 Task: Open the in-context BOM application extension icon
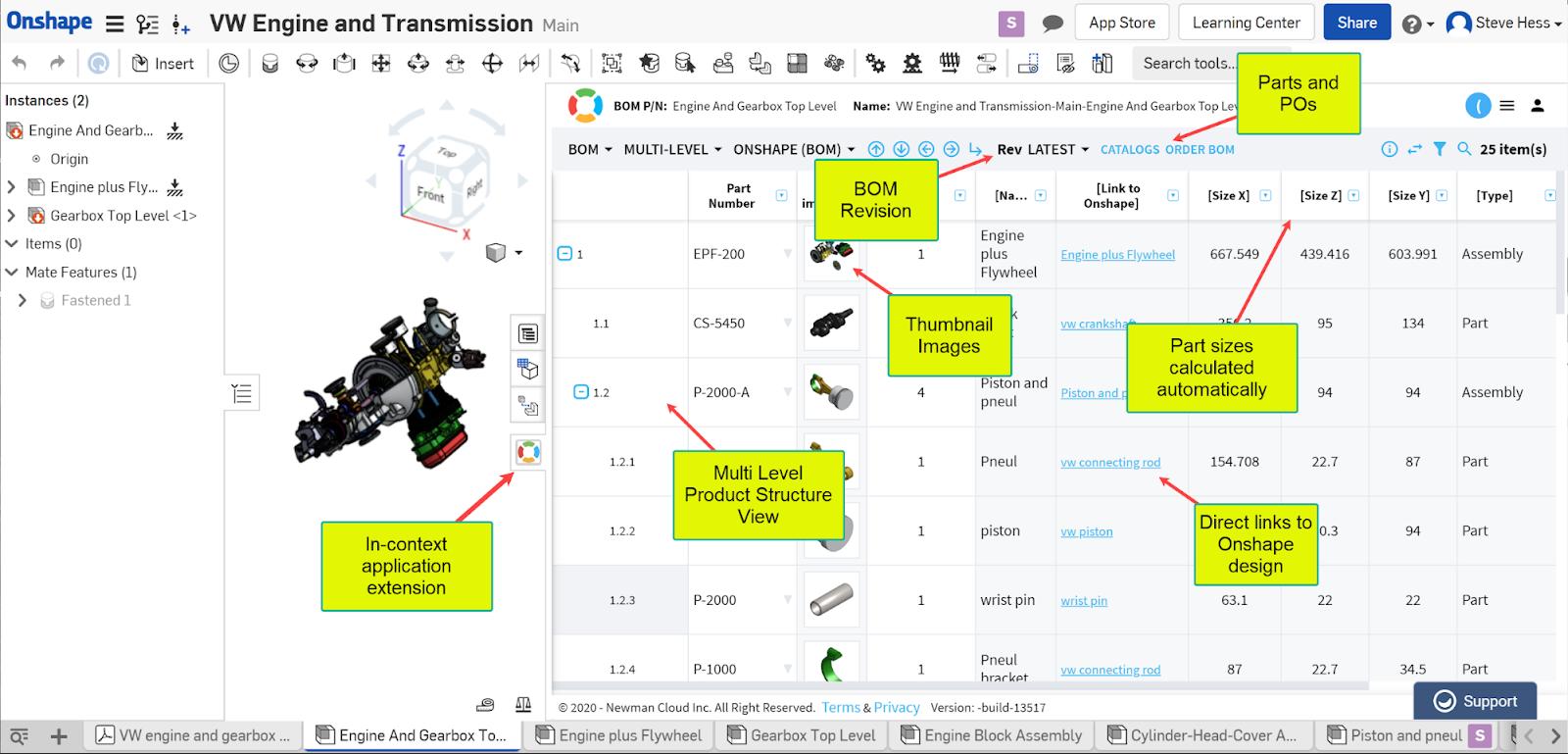[x=528, y=452]
